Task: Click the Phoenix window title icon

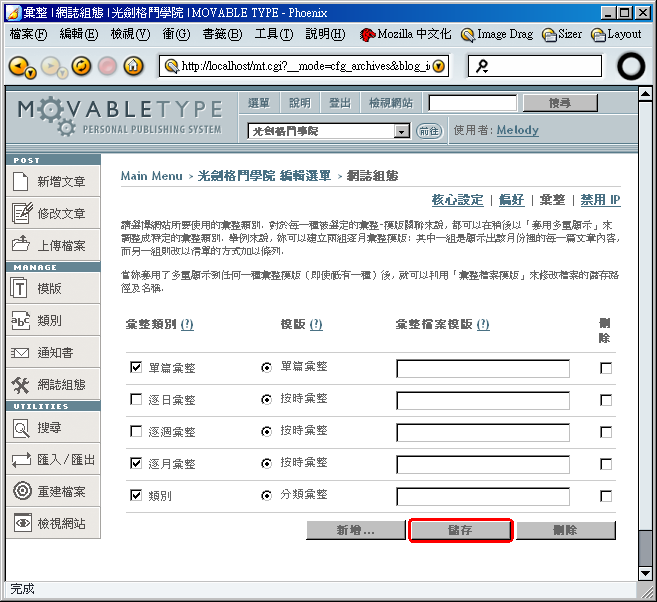Action: tap(13, 13)
